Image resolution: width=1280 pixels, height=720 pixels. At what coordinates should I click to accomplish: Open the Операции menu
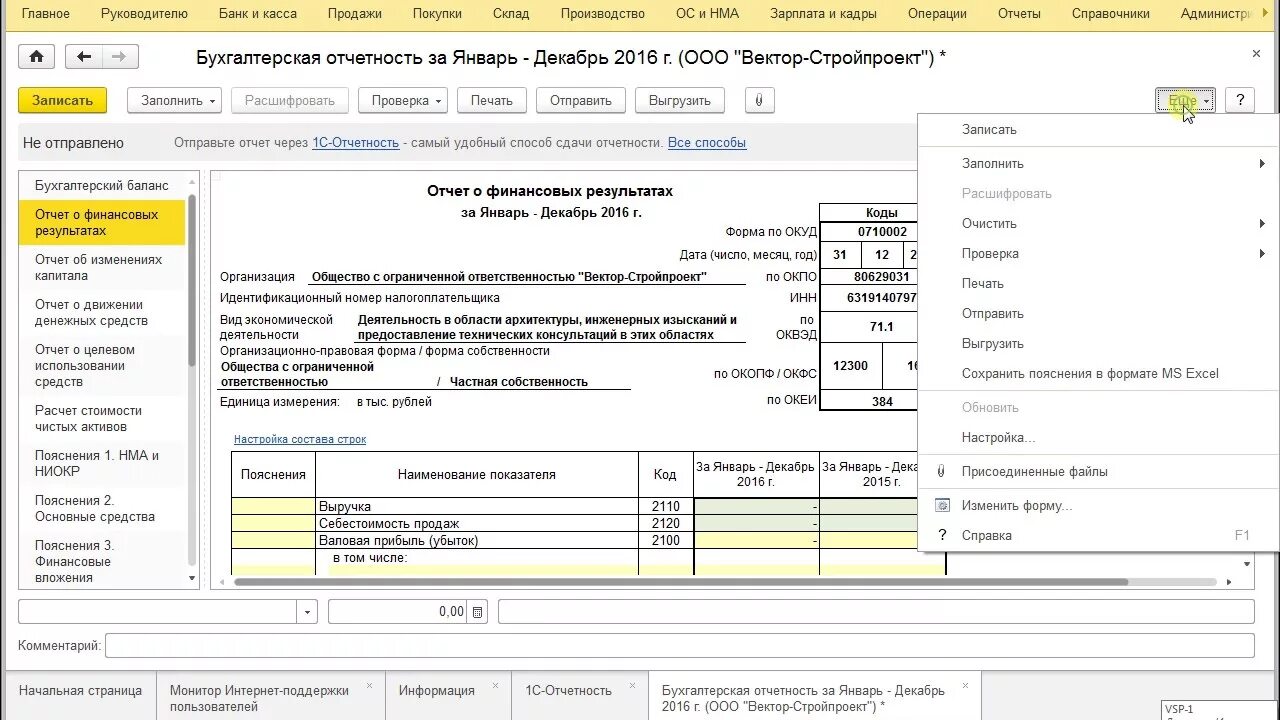click(937, 14)
